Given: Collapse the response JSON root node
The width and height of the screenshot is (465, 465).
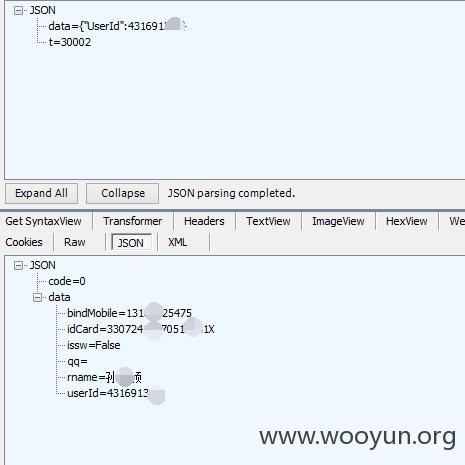Looking at the screenshot, I should pyautogui.click(x=18, y=265).
